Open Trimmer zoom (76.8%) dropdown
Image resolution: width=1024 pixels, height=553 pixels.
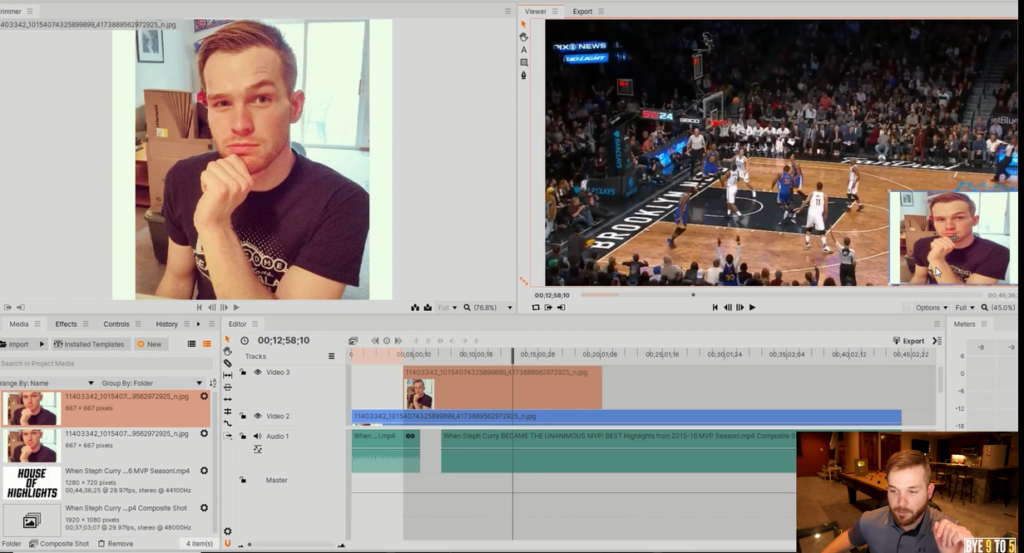[x=488, y=308]
